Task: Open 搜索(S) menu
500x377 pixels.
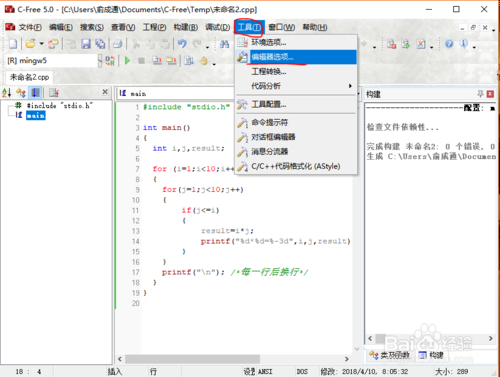Action: tap(92, 27)
